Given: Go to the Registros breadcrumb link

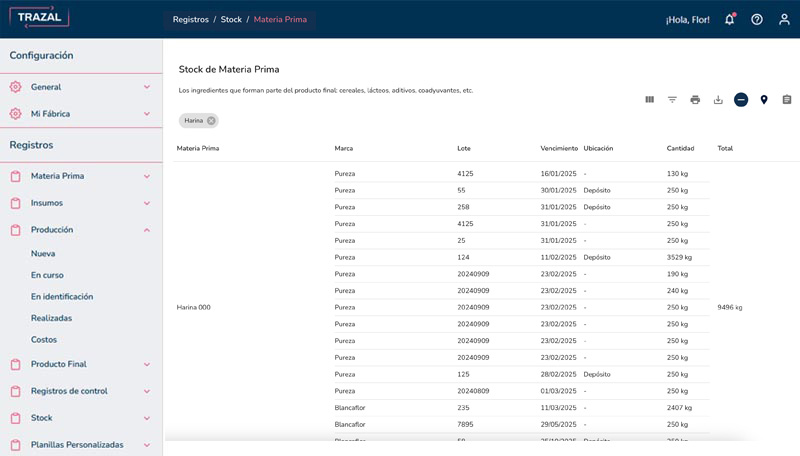Looking at the screenshot, I should (191, 19).
